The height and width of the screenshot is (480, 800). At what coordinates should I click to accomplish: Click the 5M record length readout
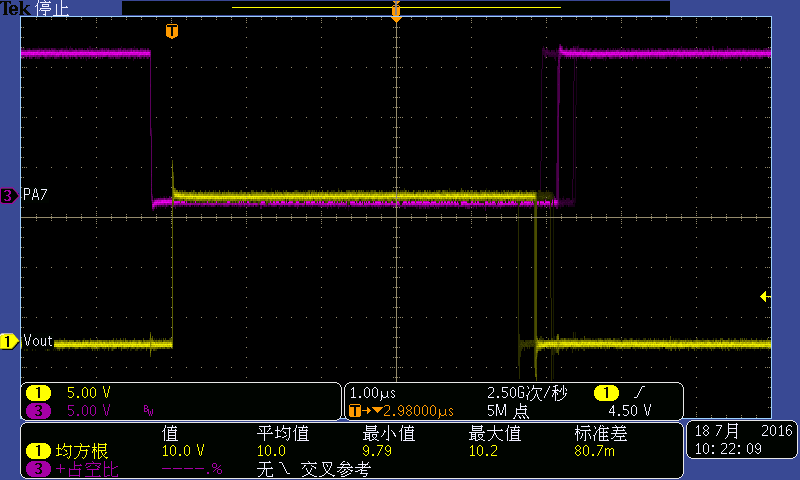coord(508,411)
